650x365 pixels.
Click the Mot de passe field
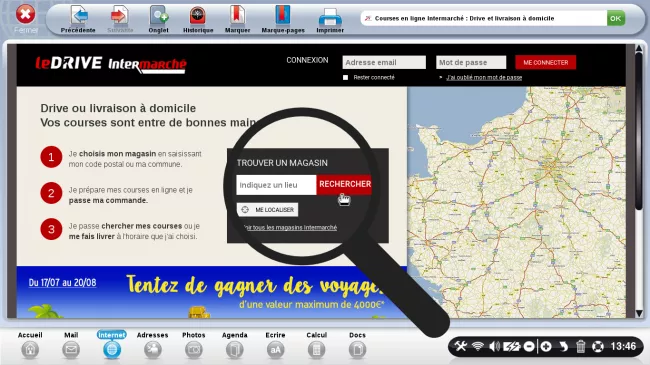(x=471, y=62)
